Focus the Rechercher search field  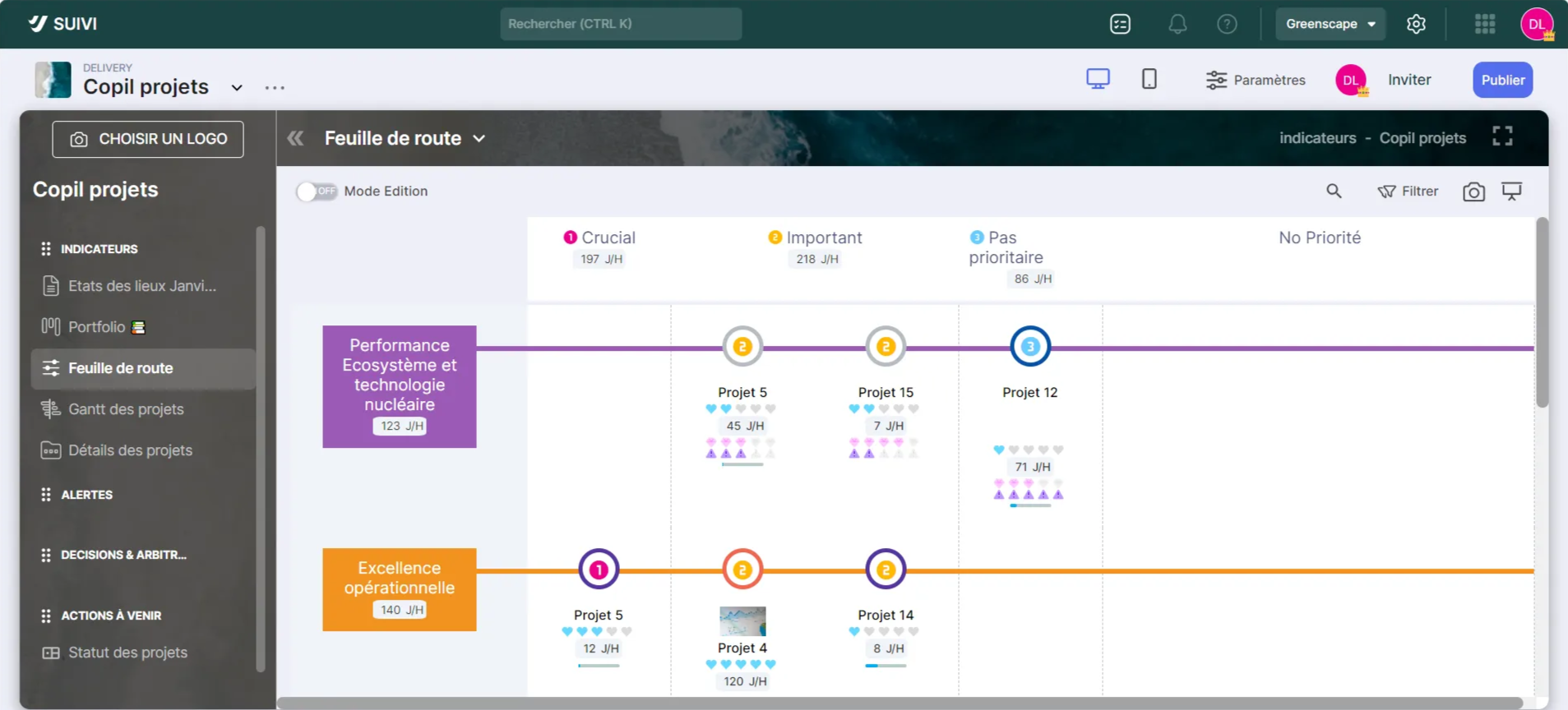point(621,24)
